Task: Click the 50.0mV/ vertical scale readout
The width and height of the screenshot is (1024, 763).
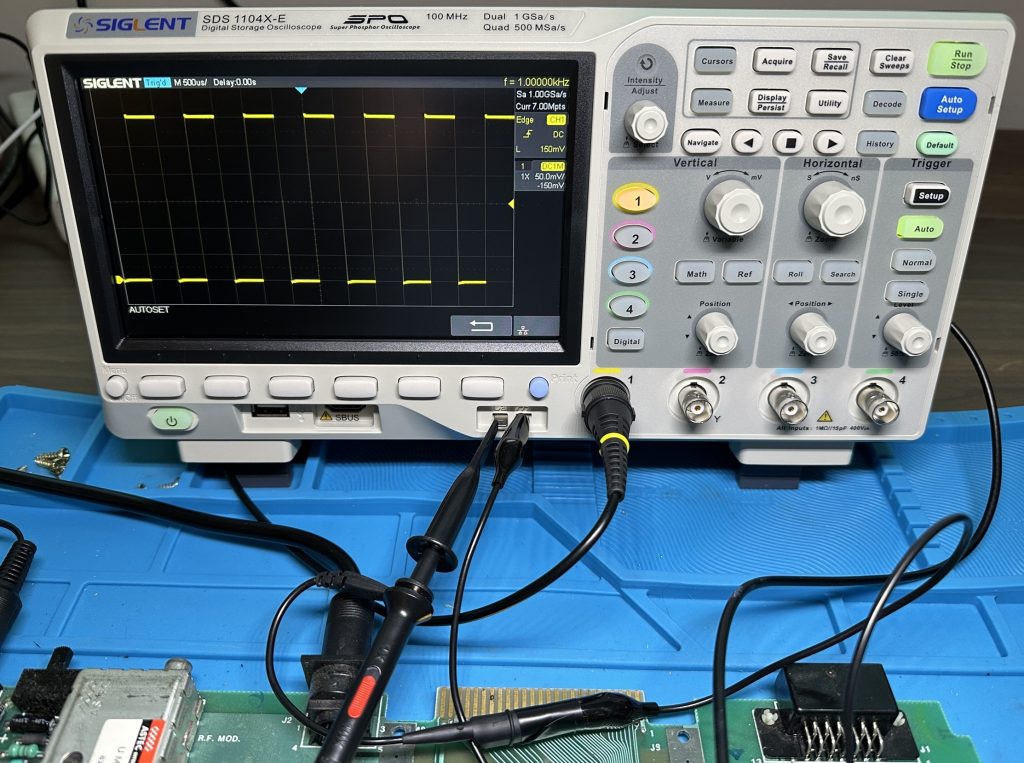Action: pos(549,176)
